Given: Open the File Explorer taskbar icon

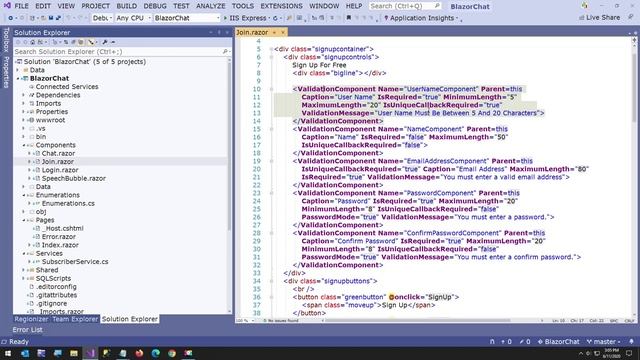Looking at the screenshot, I should pos(74,353).
